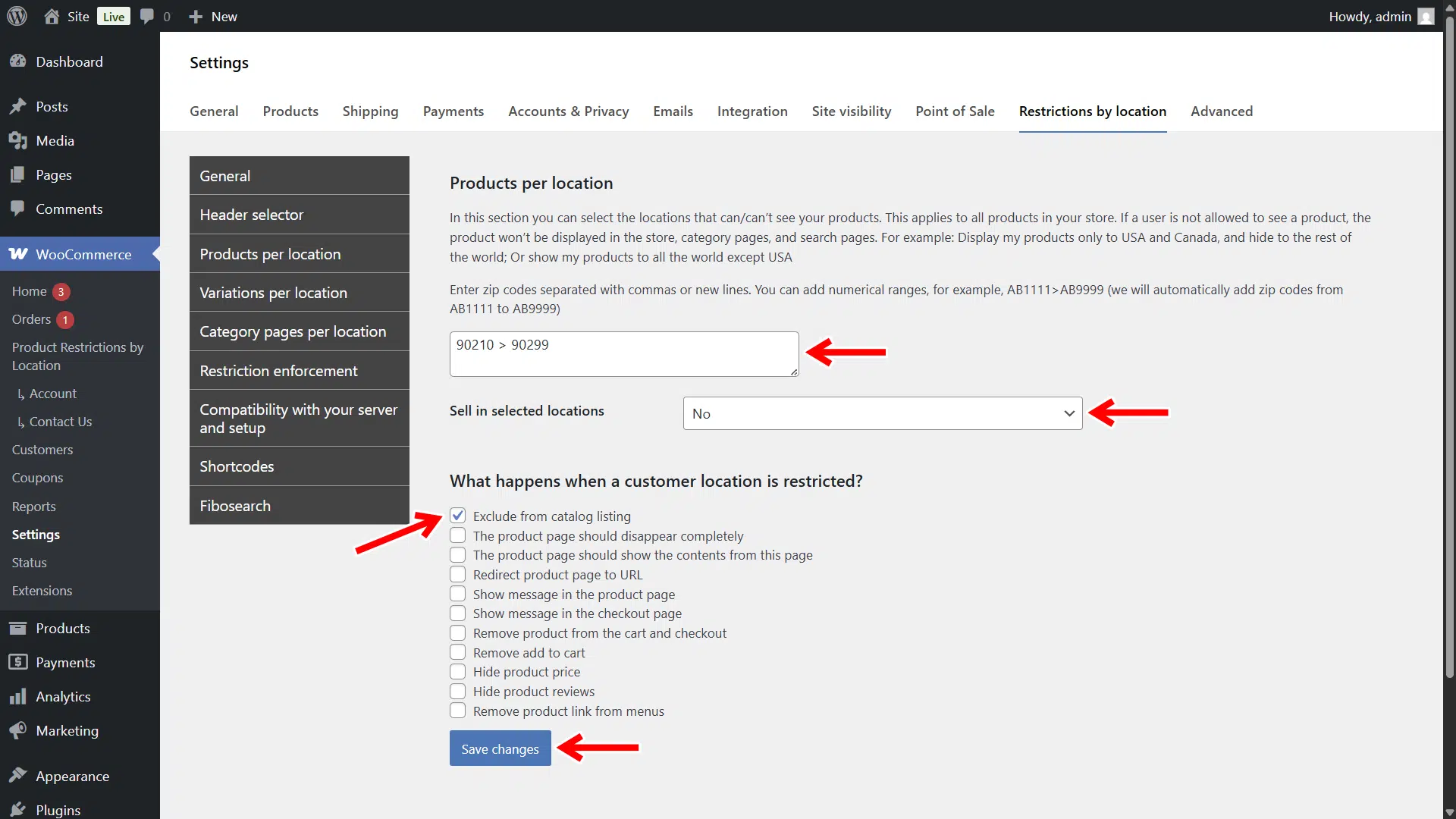The height and width of the screenshot is (819, 1456).
Task: Open the Advanced settings tab
Action: click(x=1221, y=111)
